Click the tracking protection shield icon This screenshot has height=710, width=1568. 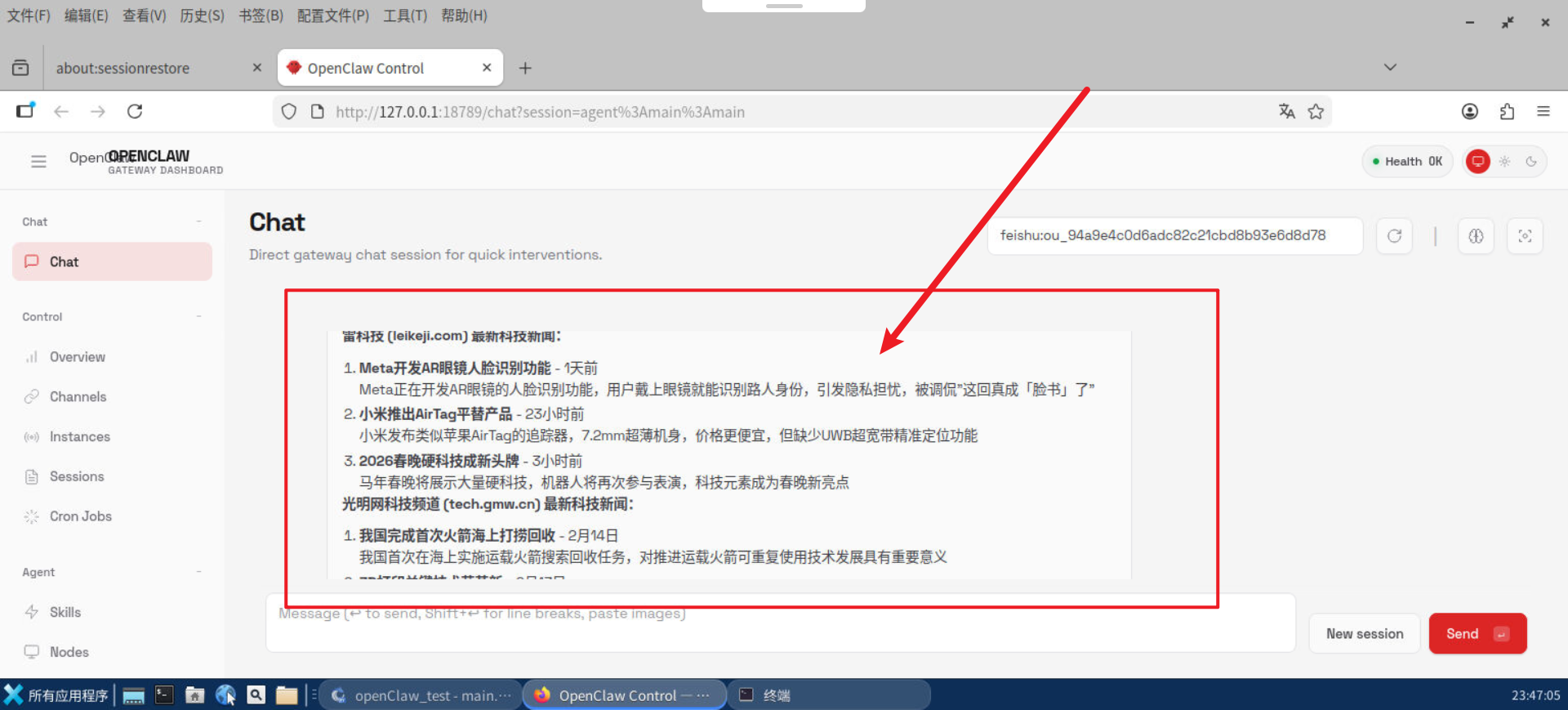[x=289, y=111]
